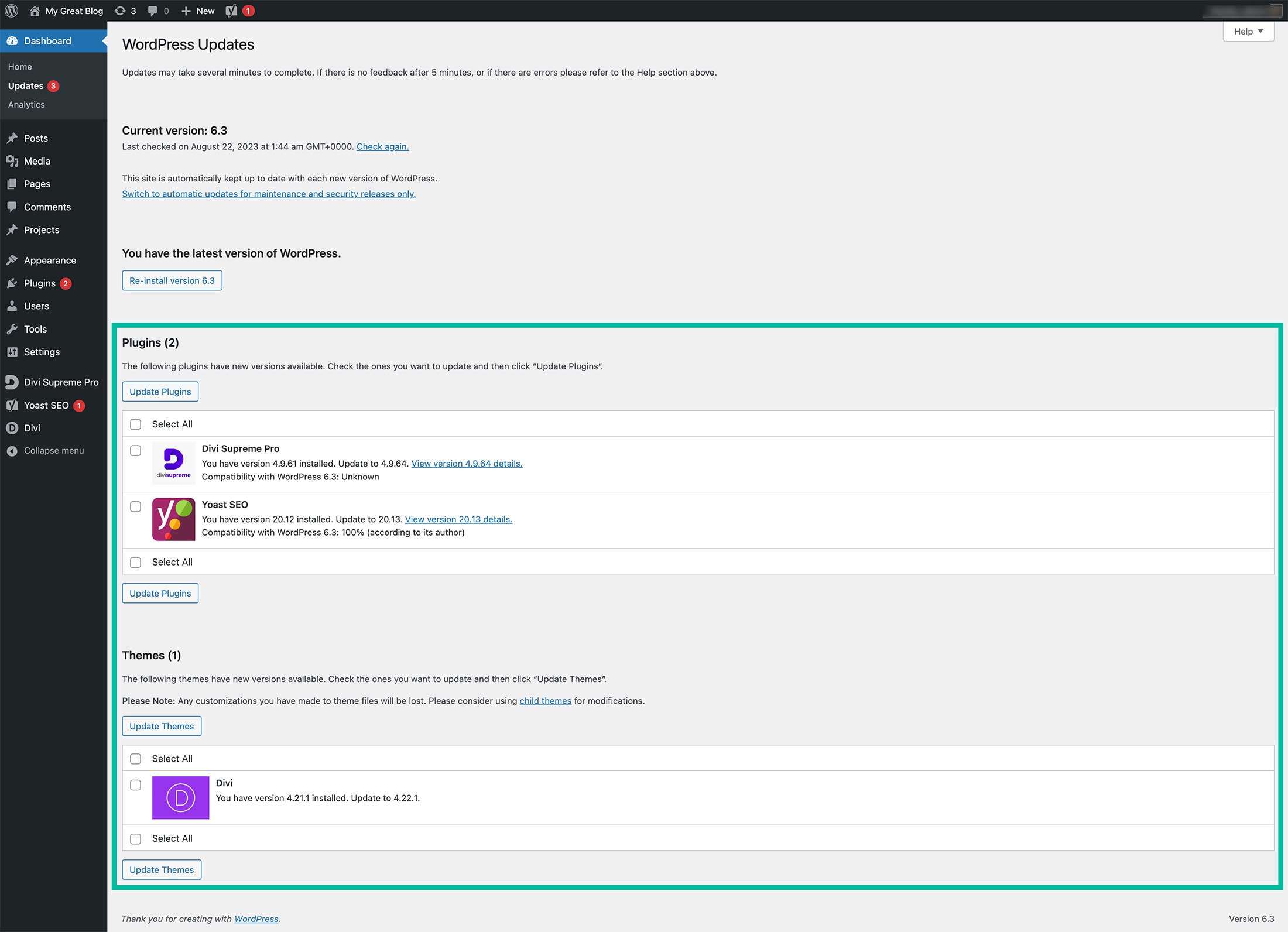Image resolution: width=1288 pixels, height=932 pixels.
Task: Click the Comments bubble icon in sidebar
Action: pos(12,207)
